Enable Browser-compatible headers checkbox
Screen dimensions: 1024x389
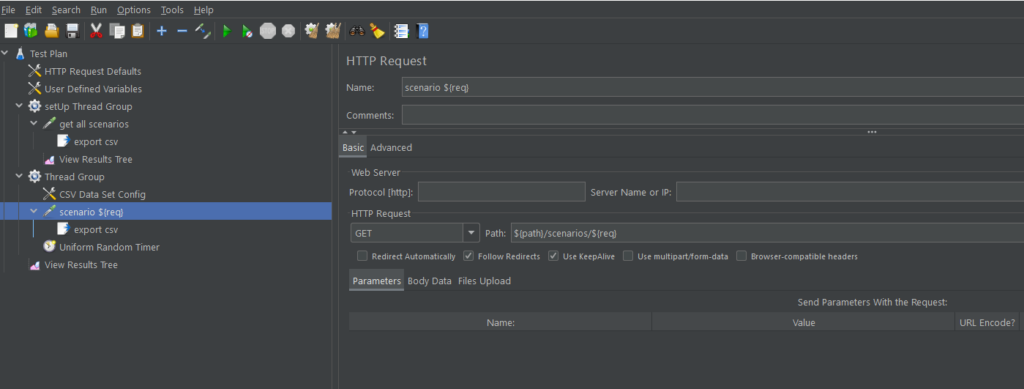click(741, 256)
